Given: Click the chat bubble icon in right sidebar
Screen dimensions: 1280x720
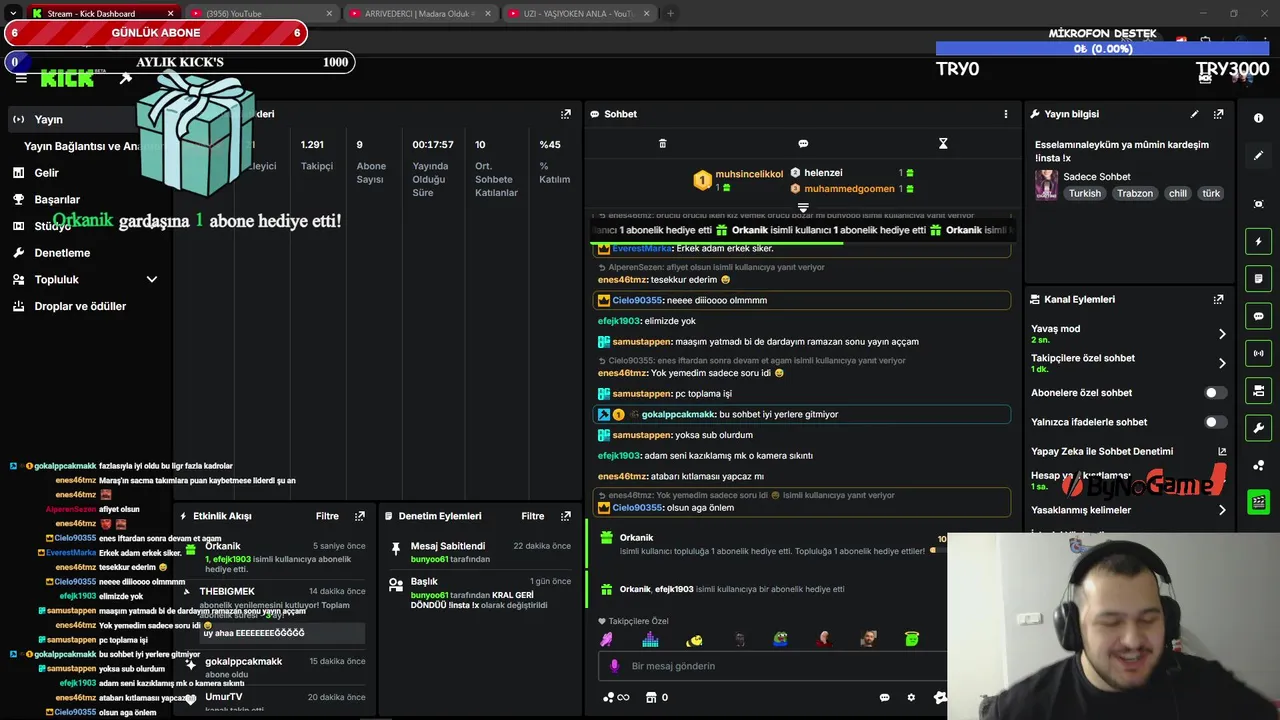Looking at the screenshot, I should pos(1258,316).
